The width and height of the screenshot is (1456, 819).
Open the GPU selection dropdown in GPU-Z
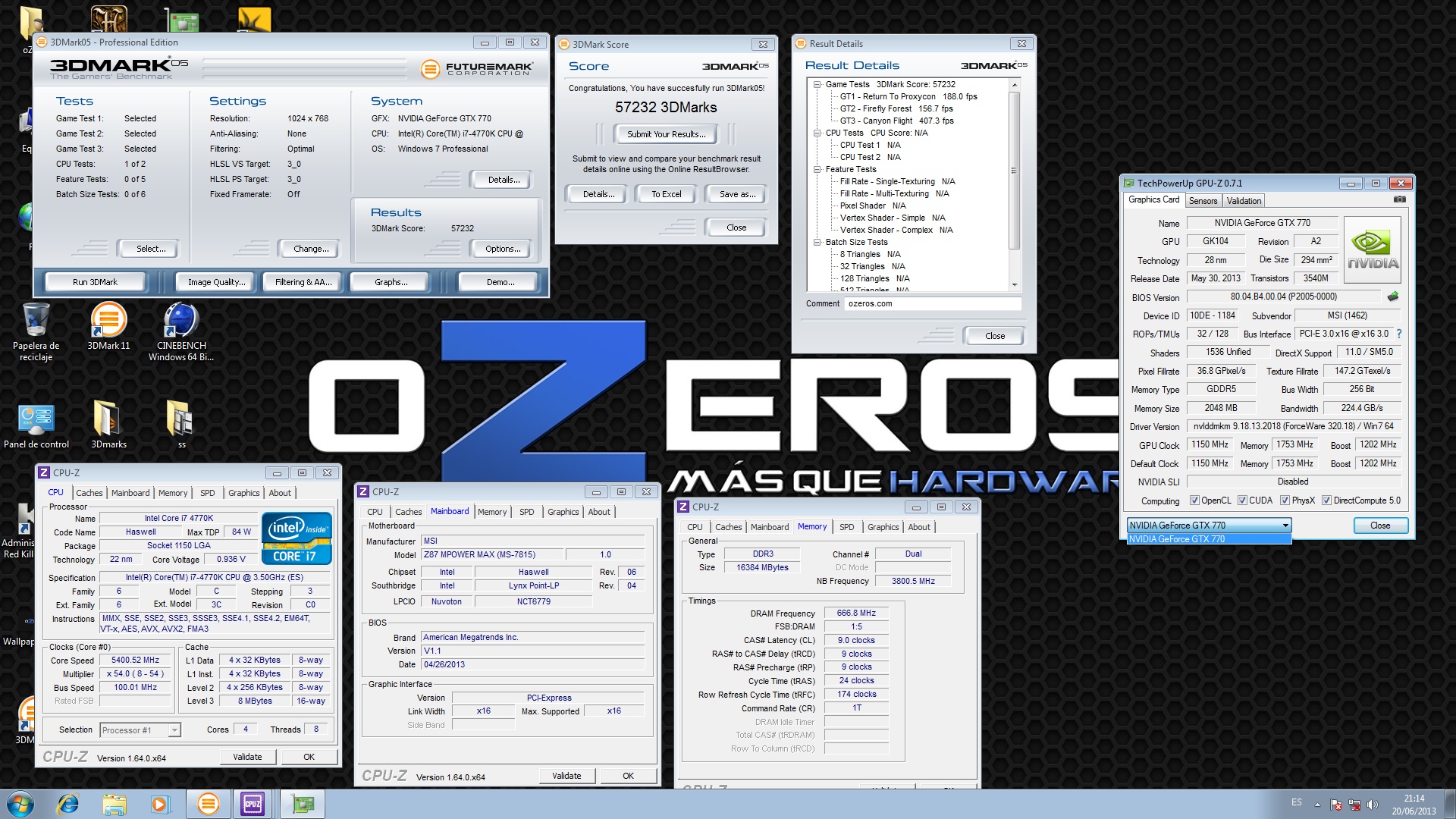pyautogui.click(x=1209, y=525)
